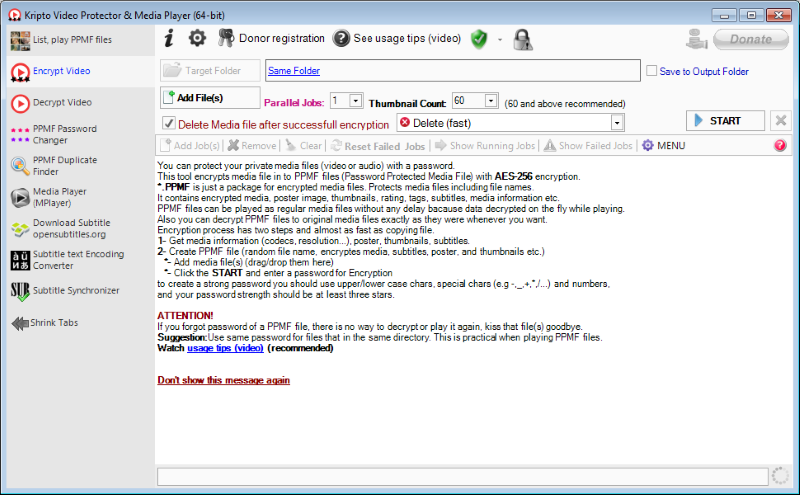This screenshot has width=800, height=495.
Task: Switch to the Decrypt Video tab
Action: pyautogui.click(x=80, y=103)
